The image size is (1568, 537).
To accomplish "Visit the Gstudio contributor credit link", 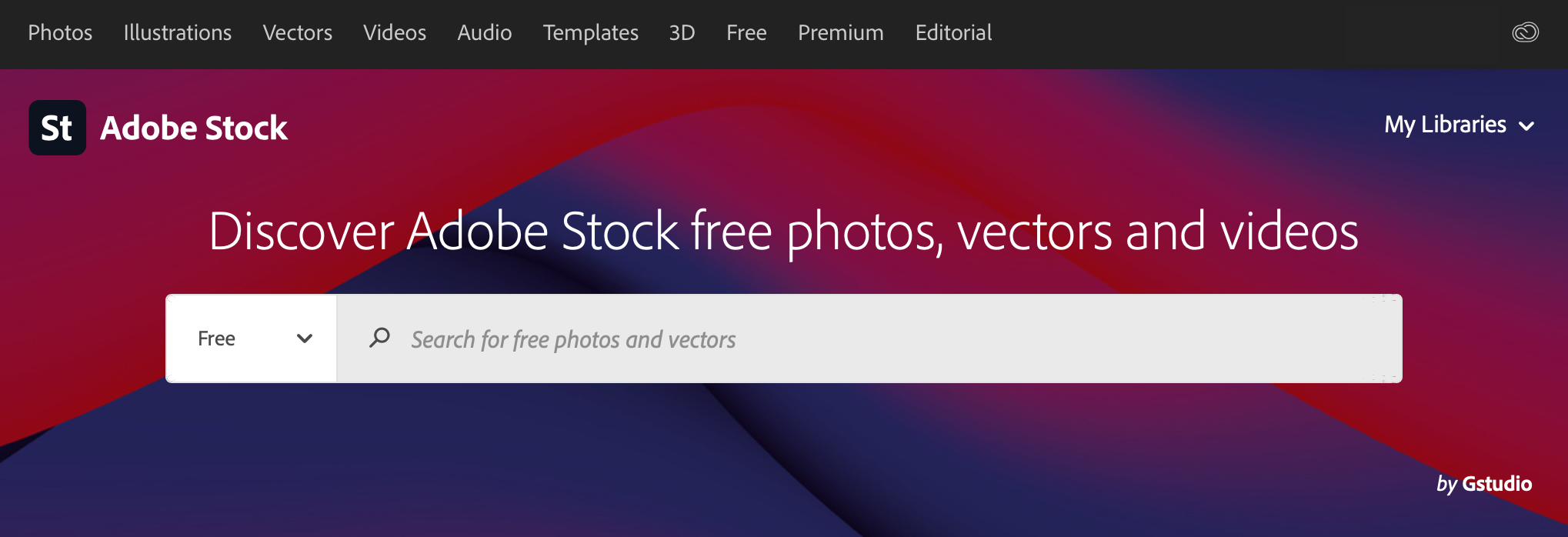I will point(1496,483).
